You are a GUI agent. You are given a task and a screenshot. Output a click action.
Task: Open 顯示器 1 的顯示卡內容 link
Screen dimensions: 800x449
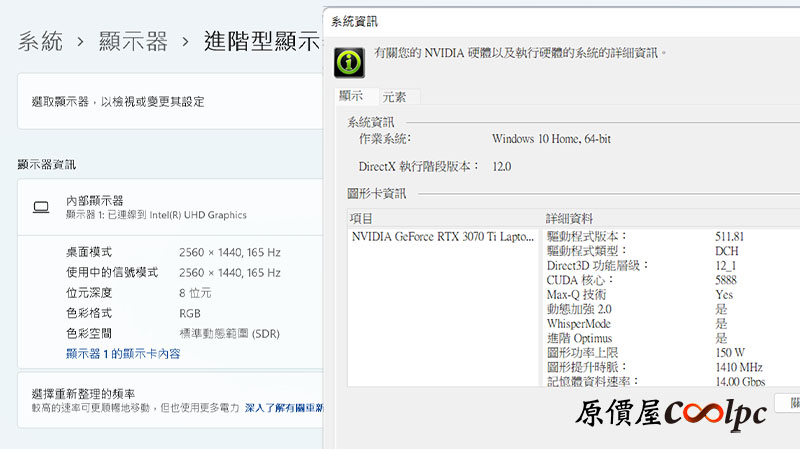pos(123,354)
